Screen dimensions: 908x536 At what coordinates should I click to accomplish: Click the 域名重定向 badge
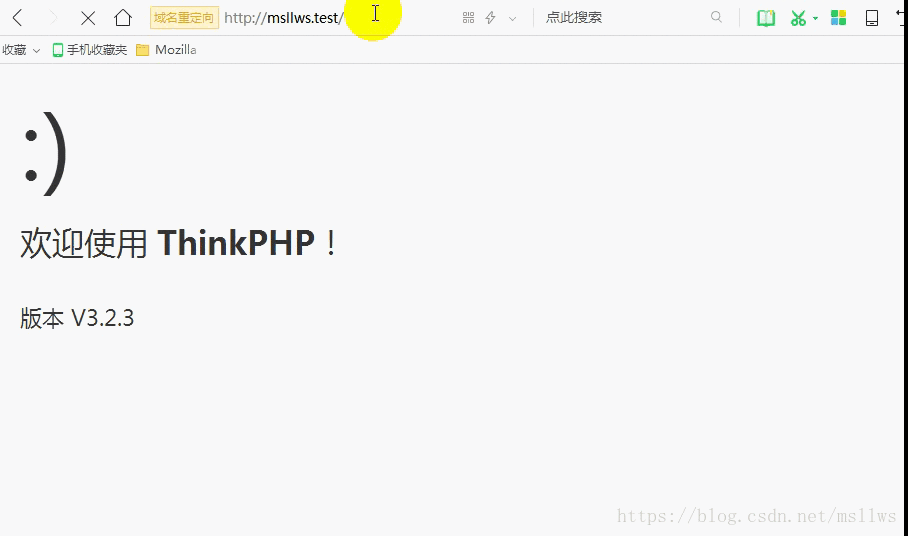[184, 18]
